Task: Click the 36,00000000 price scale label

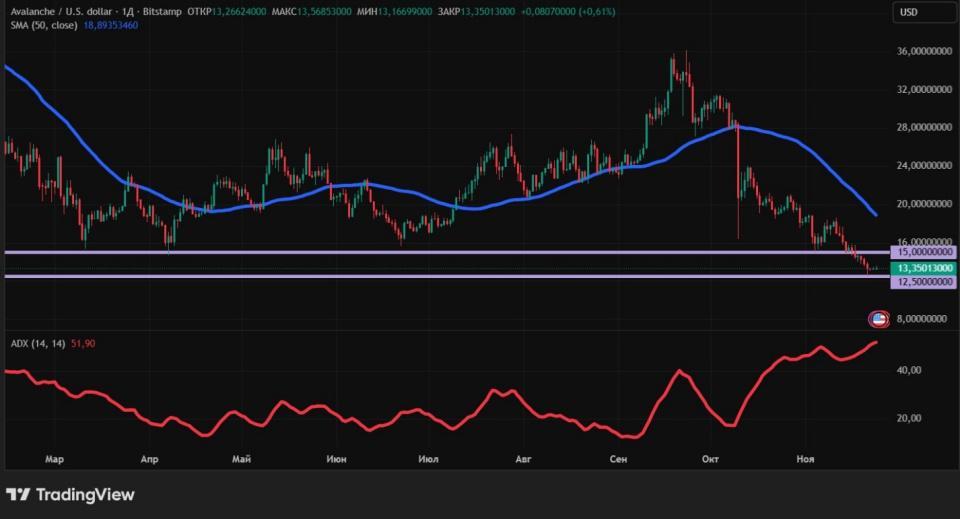Action: (x=920, y=51)
